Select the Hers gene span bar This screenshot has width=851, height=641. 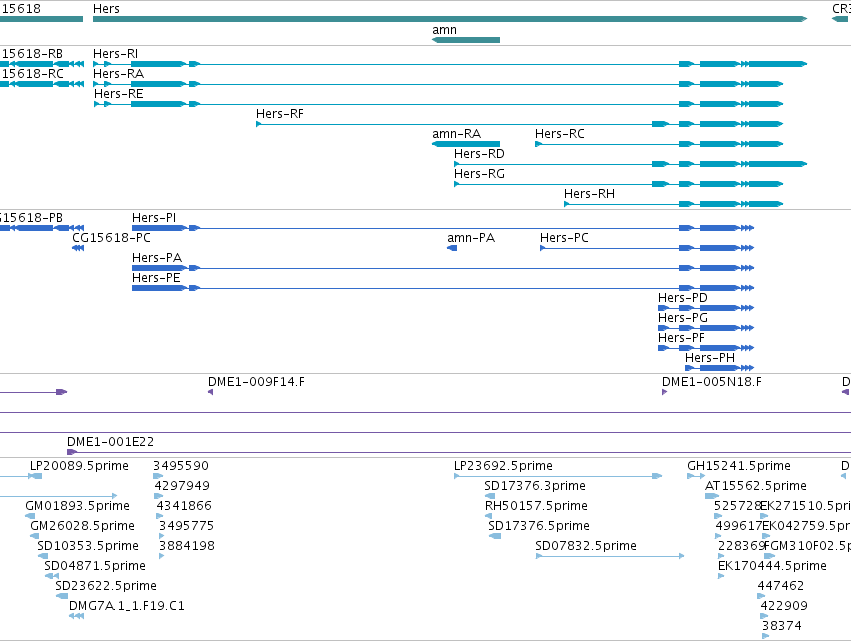pyautogui.click(x=450, y=19)
